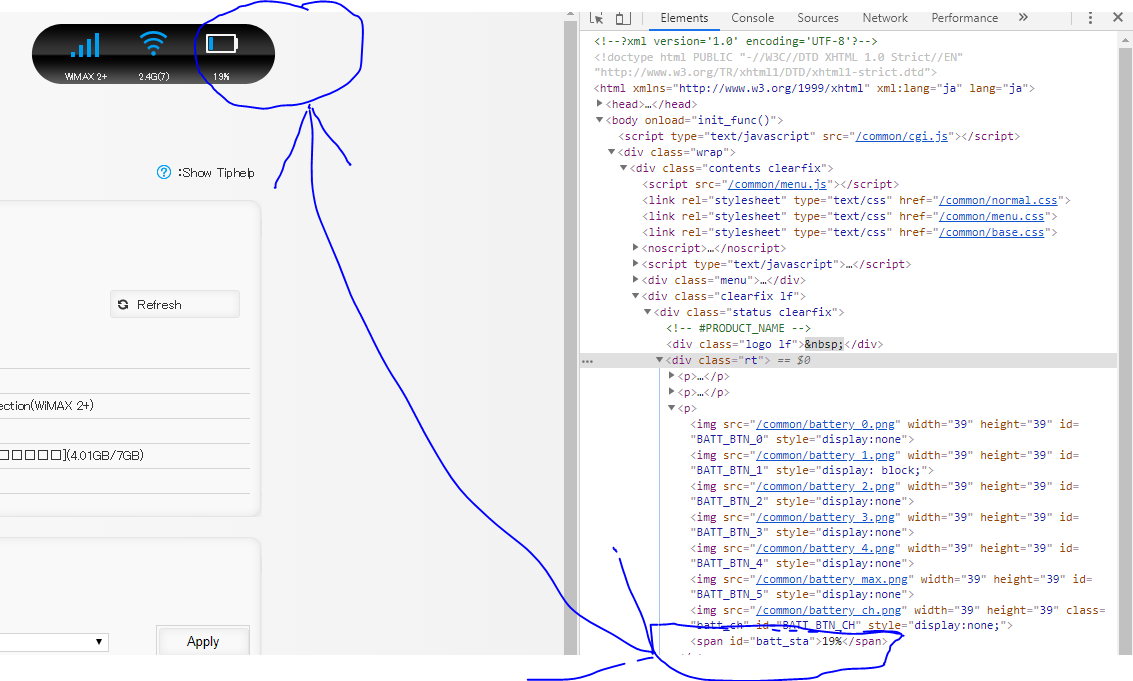
Task: Click the Refresh button
Action: pyautogui.click(x=175, y=304)
